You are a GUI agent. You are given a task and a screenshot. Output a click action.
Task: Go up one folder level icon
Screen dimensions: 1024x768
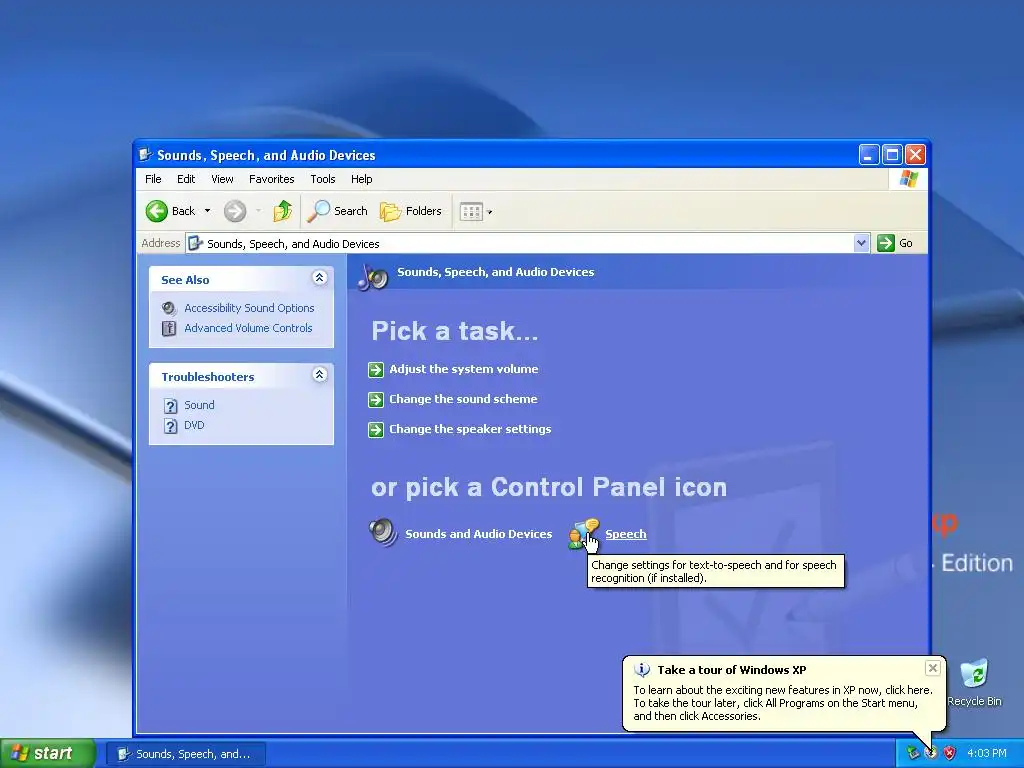pos(283,211)
